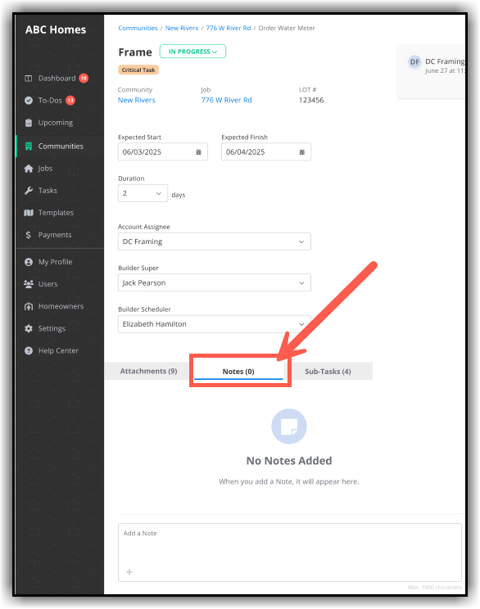The width and height of the screenshot is (480, 609).
Task: Click into the Add a Note field
Action: (x=290, y=552)
